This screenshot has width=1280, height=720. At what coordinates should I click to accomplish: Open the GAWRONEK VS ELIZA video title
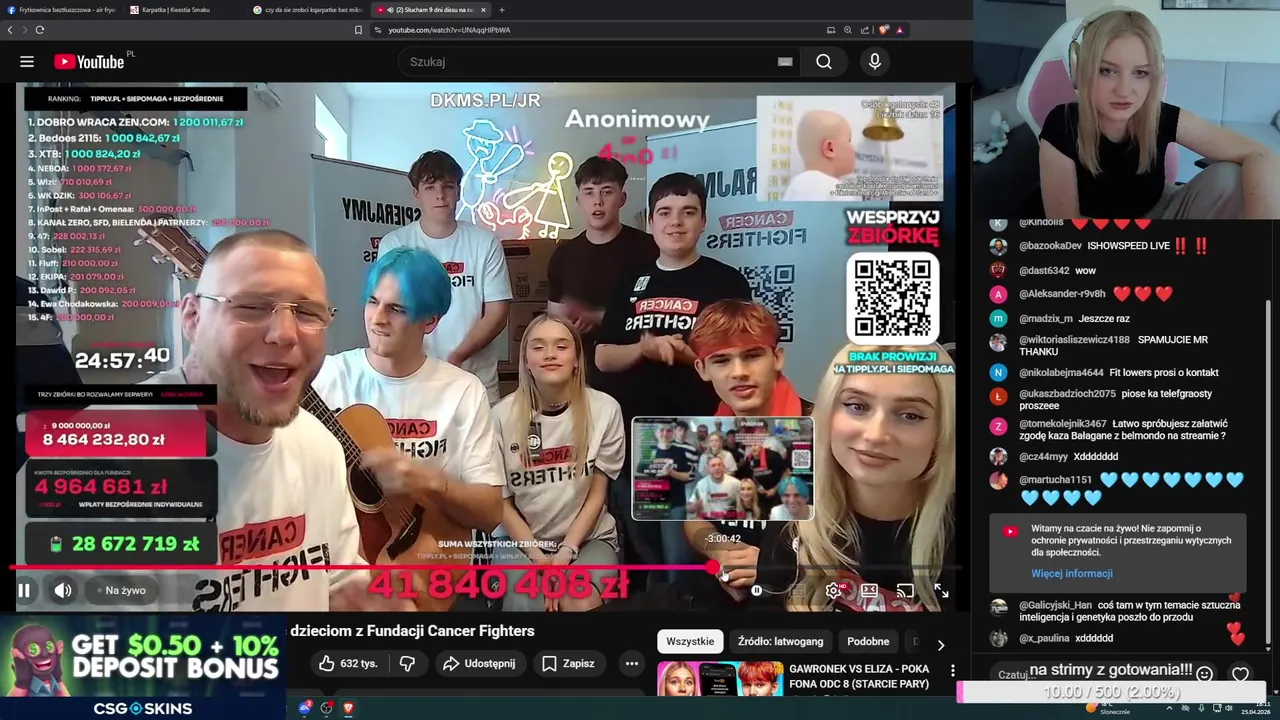859,676
